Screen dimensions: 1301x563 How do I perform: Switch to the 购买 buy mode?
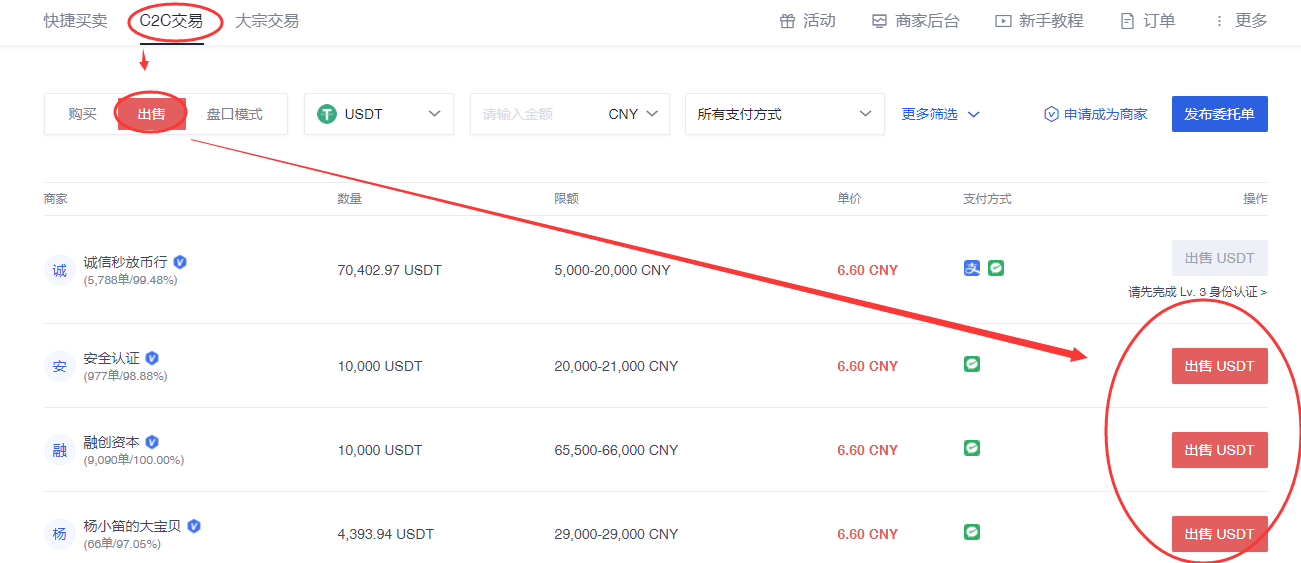coord(82,114)
